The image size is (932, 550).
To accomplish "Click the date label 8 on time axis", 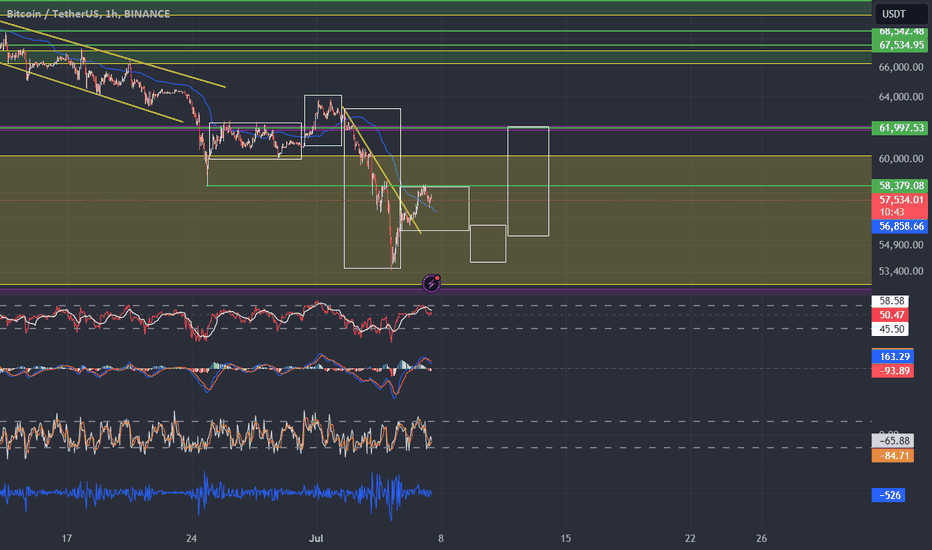I will point(440,539).
